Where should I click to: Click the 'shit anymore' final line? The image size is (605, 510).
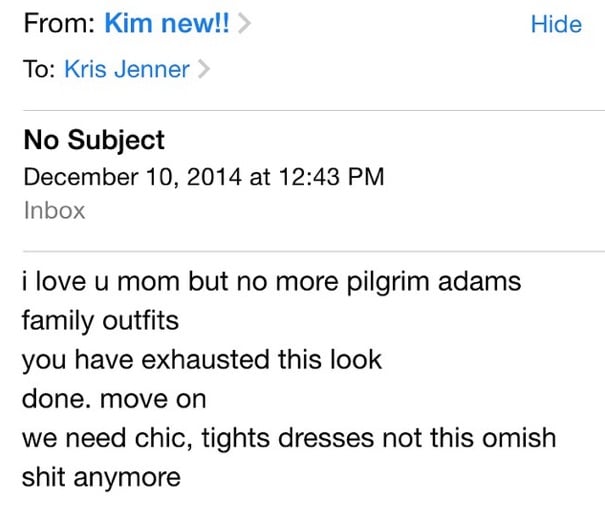101,478
